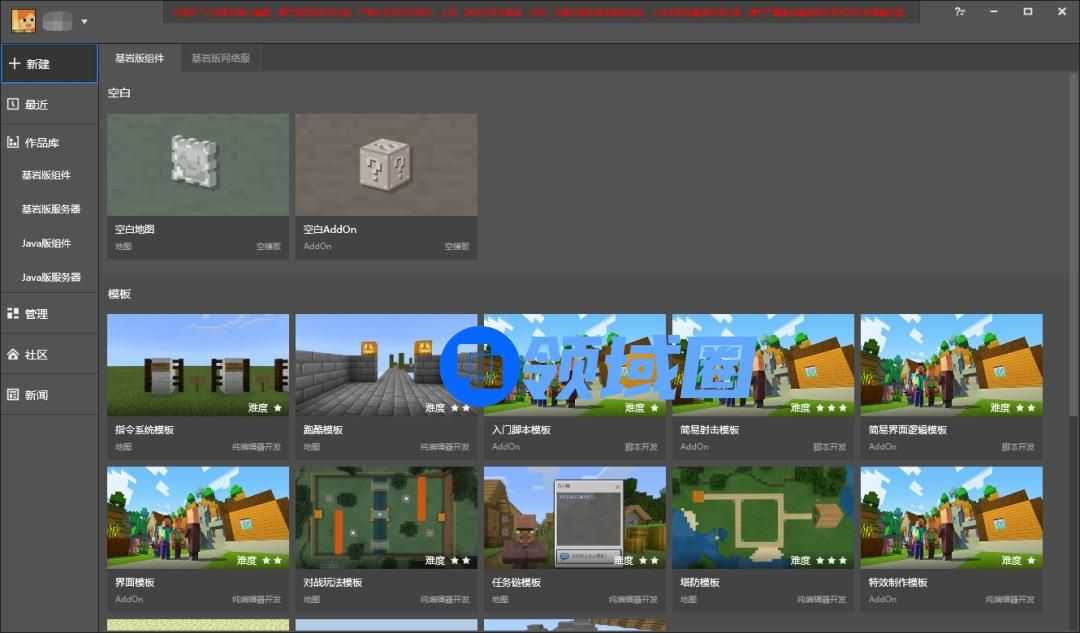This screenshot has height=633, width=1080.
Task: Choose the 空白AddOn lucky block thumbnail
Action: [x=385, y=164]
